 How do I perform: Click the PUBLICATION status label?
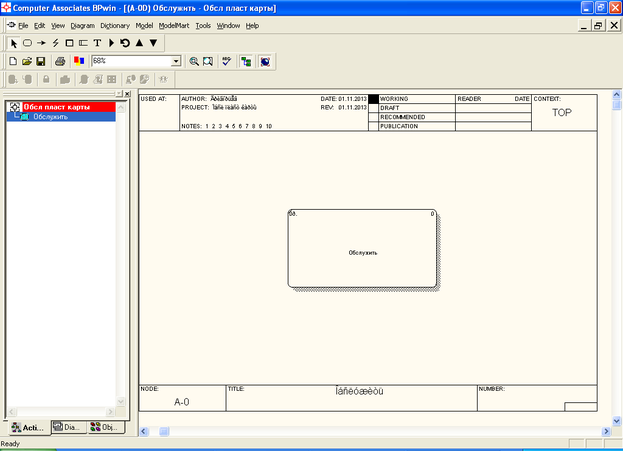pyautogui.click(x=399, y=126)
